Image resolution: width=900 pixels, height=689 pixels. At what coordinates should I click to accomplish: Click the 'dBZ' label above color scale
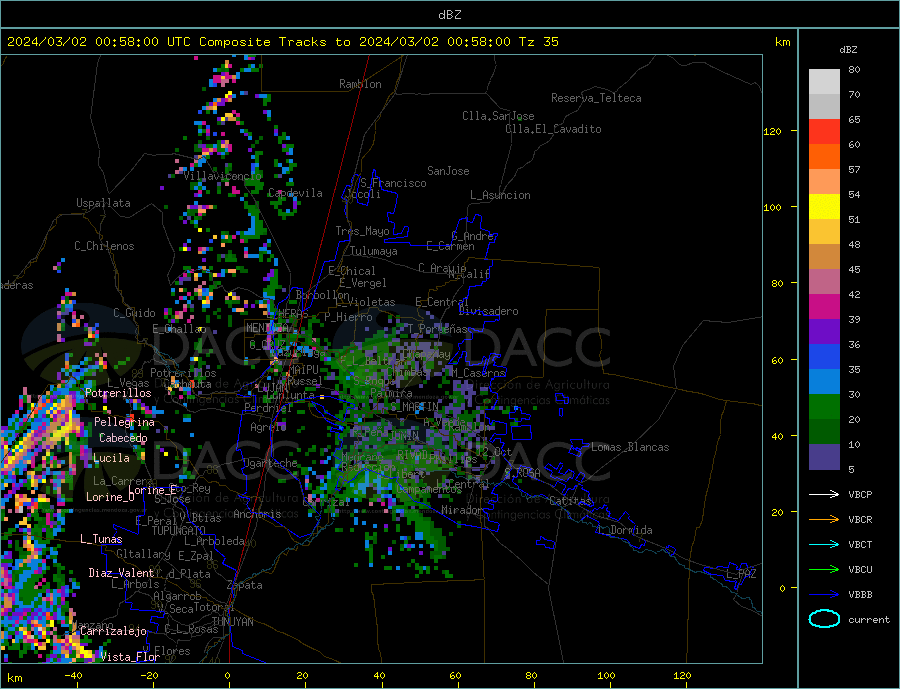click(x=848, y=50)
